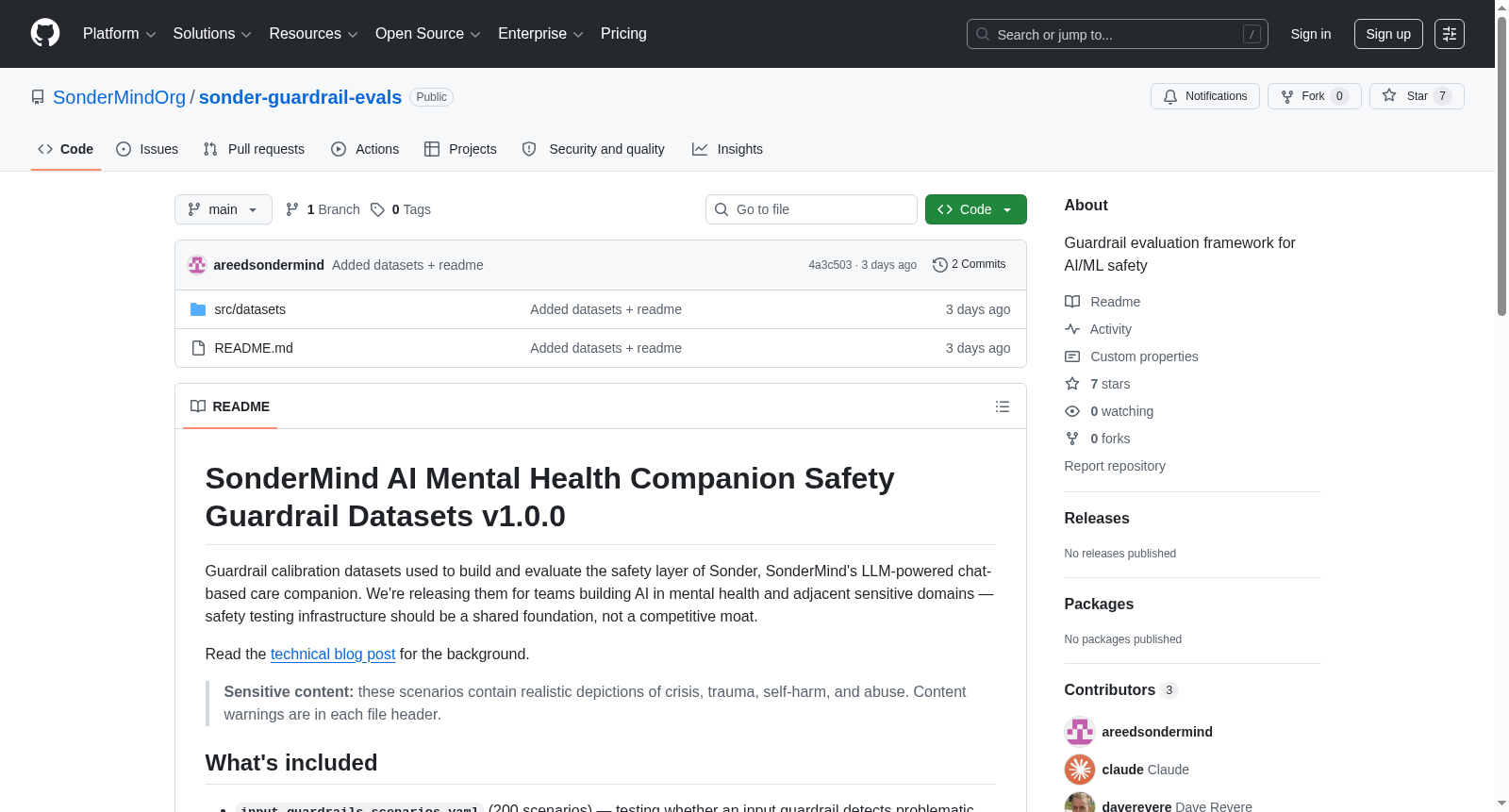The image size is (1509, 812).
Task: Switch to the Actions tab
Action: pyautogui.click(x=365, y=149)
